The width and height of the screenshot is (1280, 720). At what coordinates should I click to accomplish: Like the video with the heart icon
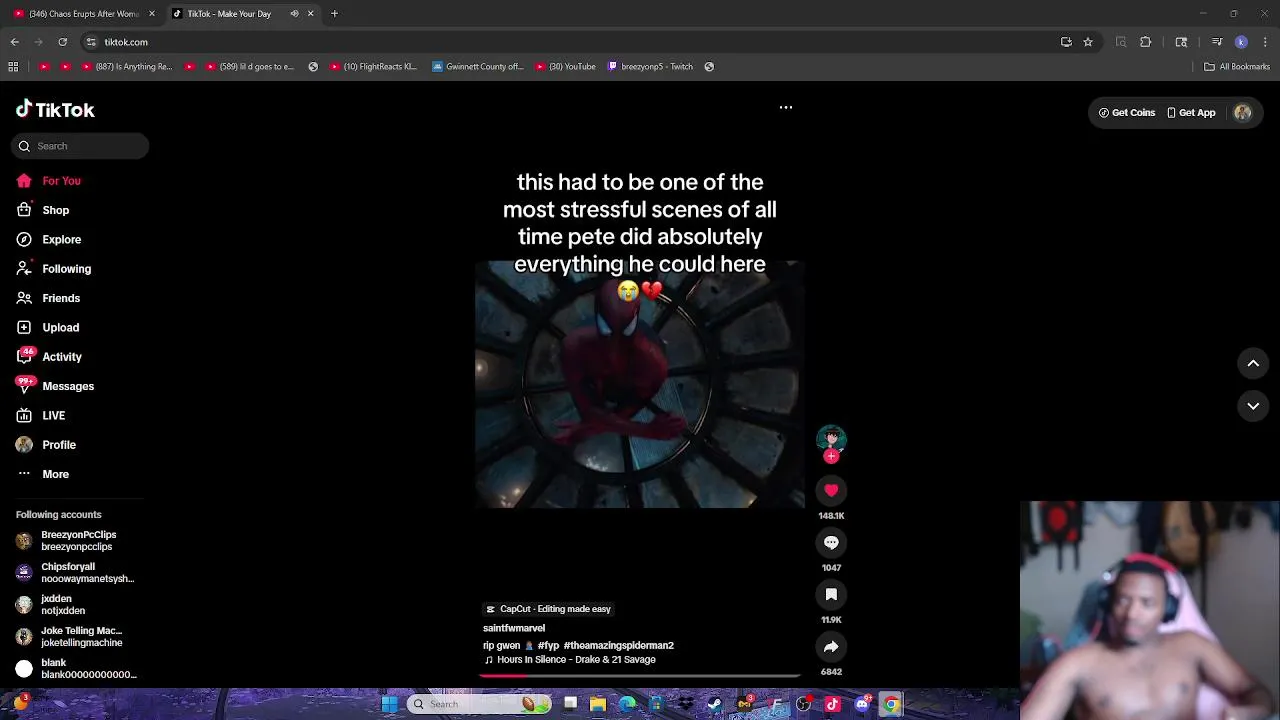[831, 490]
